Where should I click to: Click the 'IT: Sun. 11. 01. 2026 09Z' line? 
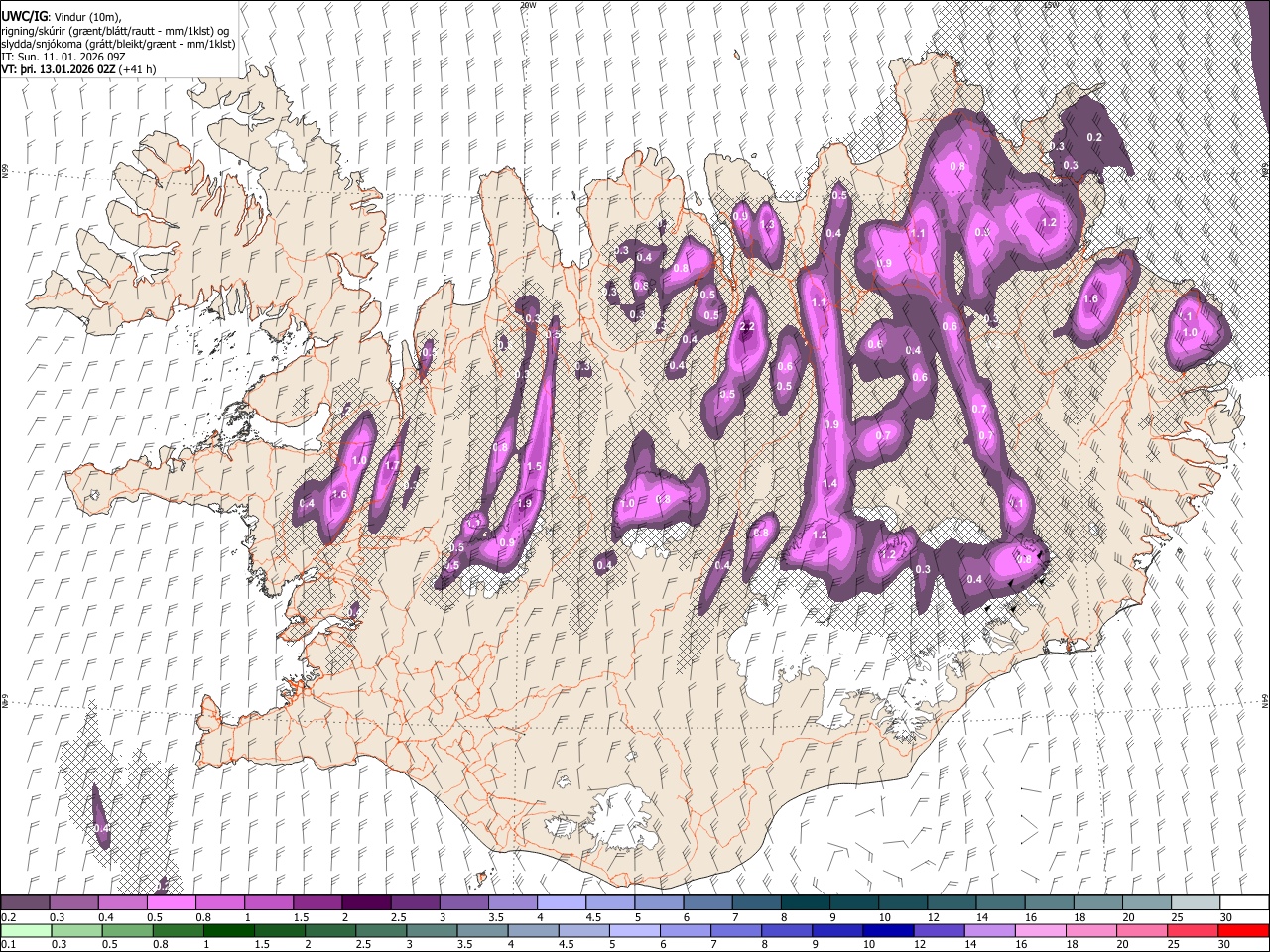(63, 56)
